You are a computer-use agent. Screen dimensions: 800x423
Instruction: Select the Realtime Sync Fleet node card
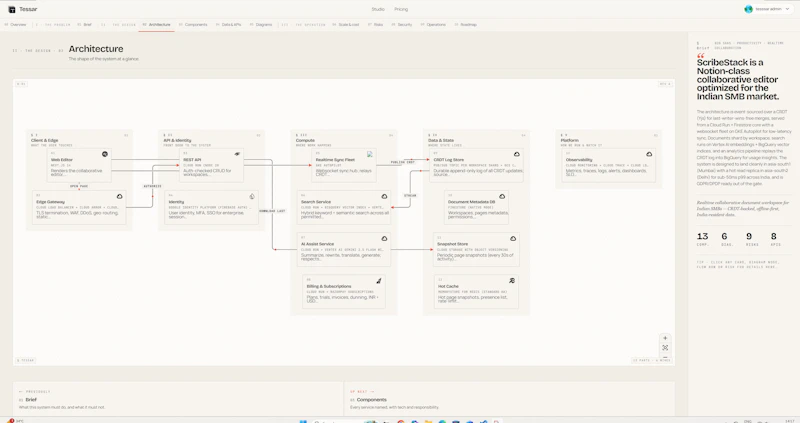click(x=344, y=165)
